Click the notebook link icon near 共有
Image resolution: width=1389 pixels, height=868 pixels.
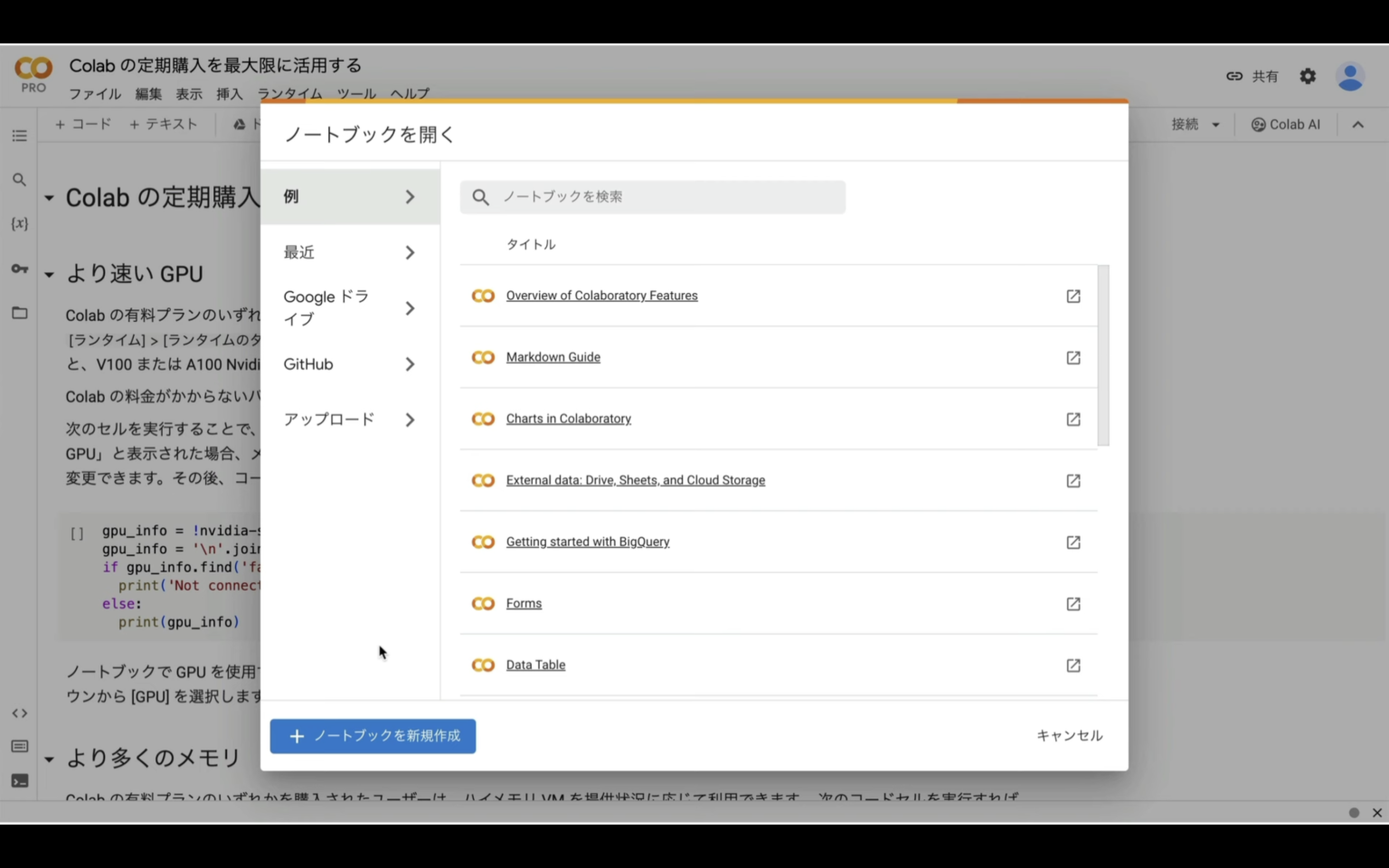pyautogui.click(x=1233, y=76)
